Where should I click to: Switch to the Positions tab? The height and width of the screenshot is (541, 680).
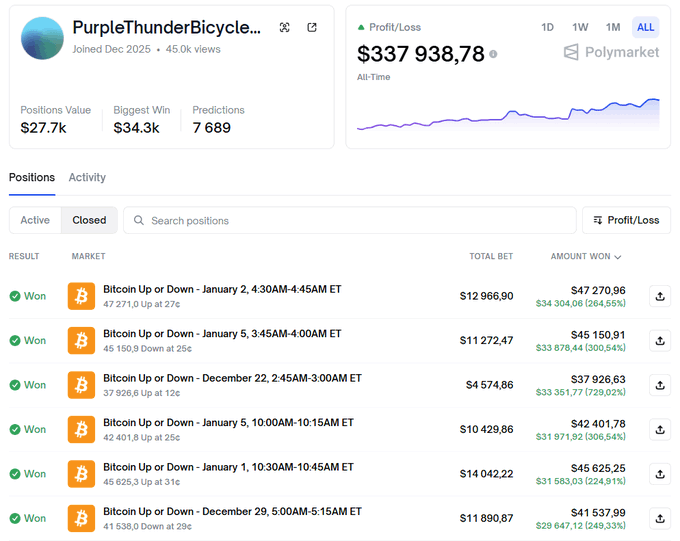[32, 177]
